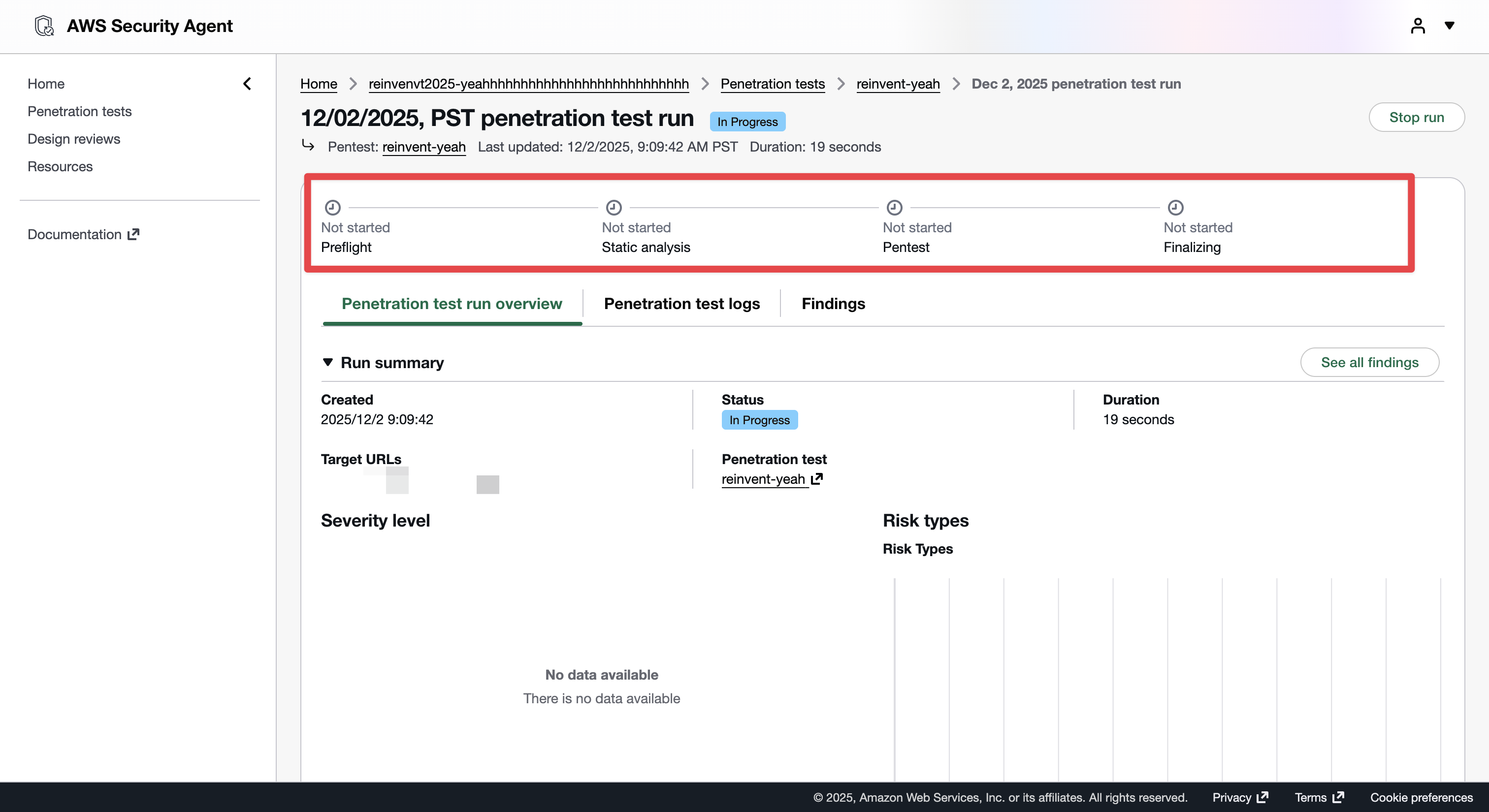Collapse the left navigation sidebar
The height and width of the screenshot is (812, 1489).
(247, 84)
